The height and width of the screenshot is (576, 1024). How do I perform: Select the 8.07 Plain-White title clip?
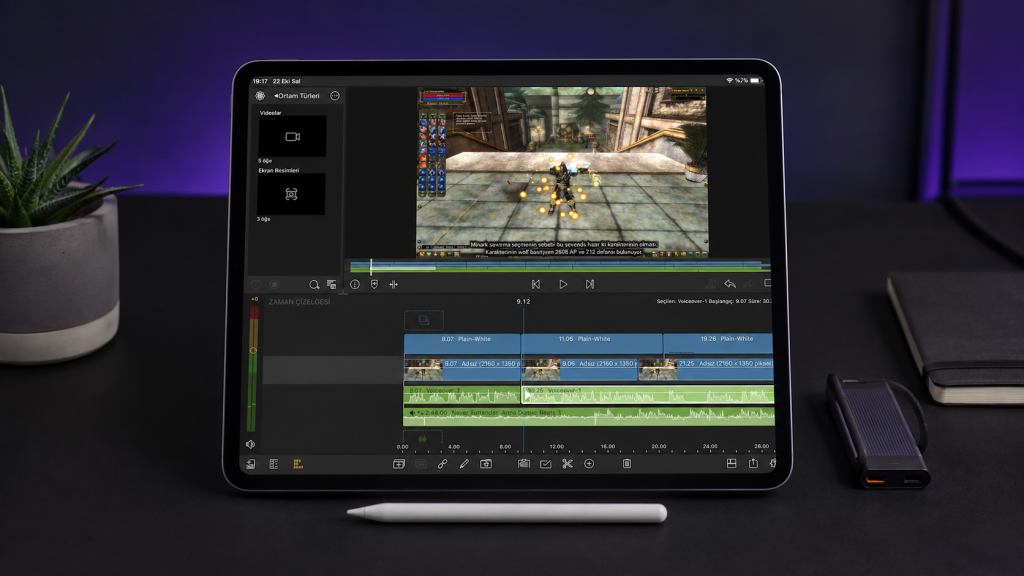(462, 344)
